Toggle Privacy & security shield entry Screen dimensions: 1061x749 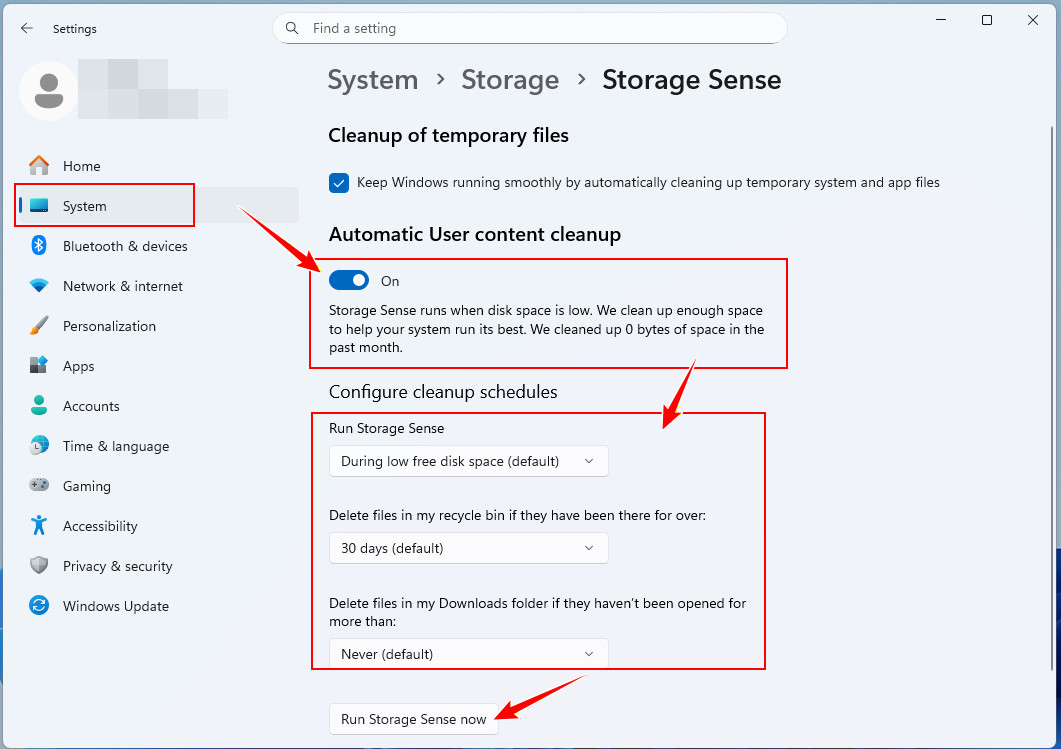click(39, 566)
